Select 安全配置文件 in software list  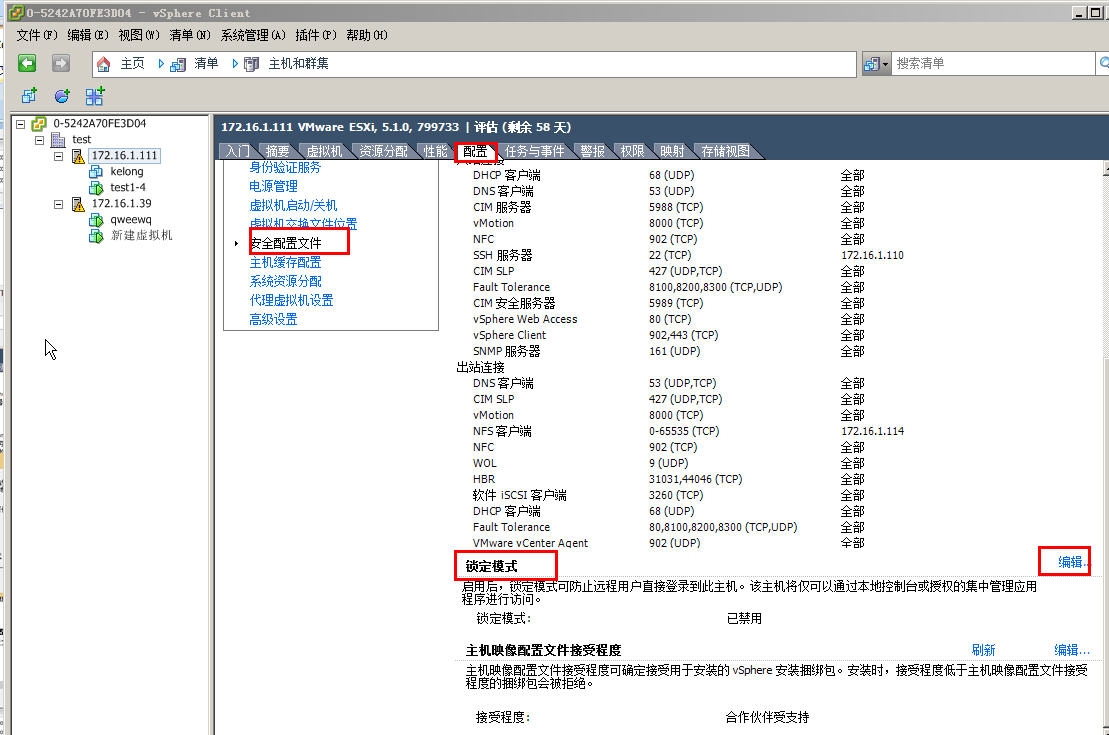click(x=286, y=243)
